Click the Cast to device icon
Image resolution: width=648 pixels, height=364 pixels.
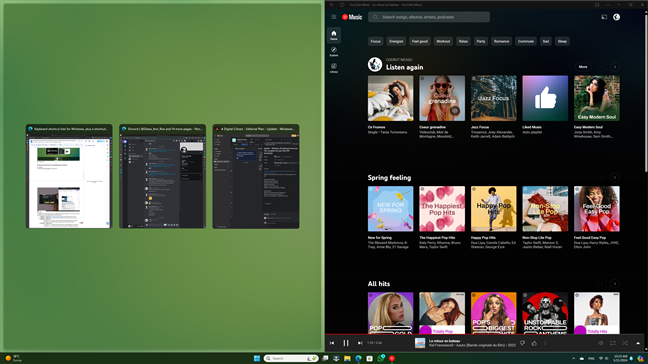[604, 17]
